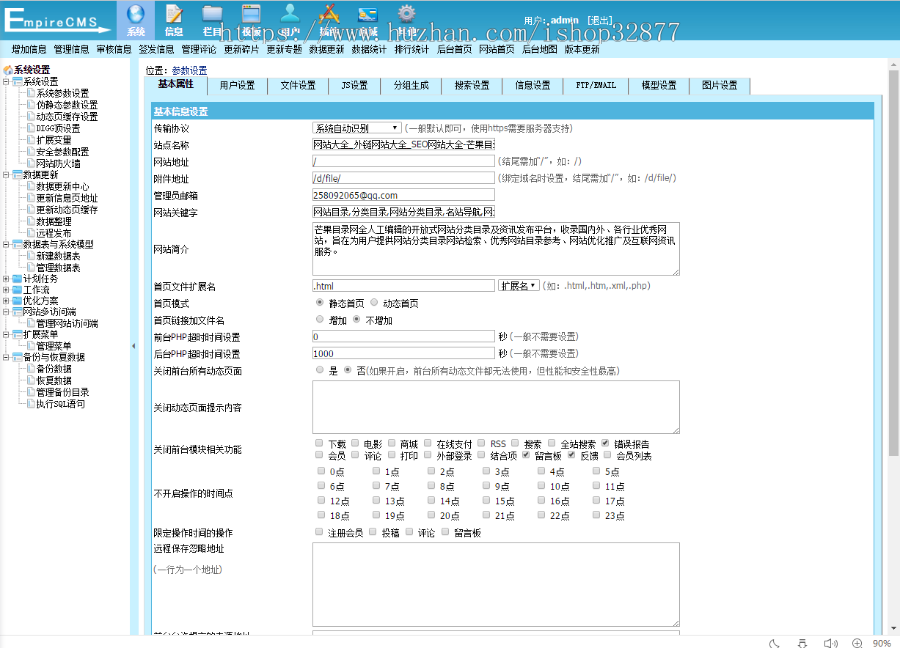
Task: Collapse the 备份与恢复数据 tree node
Action: 6,357
